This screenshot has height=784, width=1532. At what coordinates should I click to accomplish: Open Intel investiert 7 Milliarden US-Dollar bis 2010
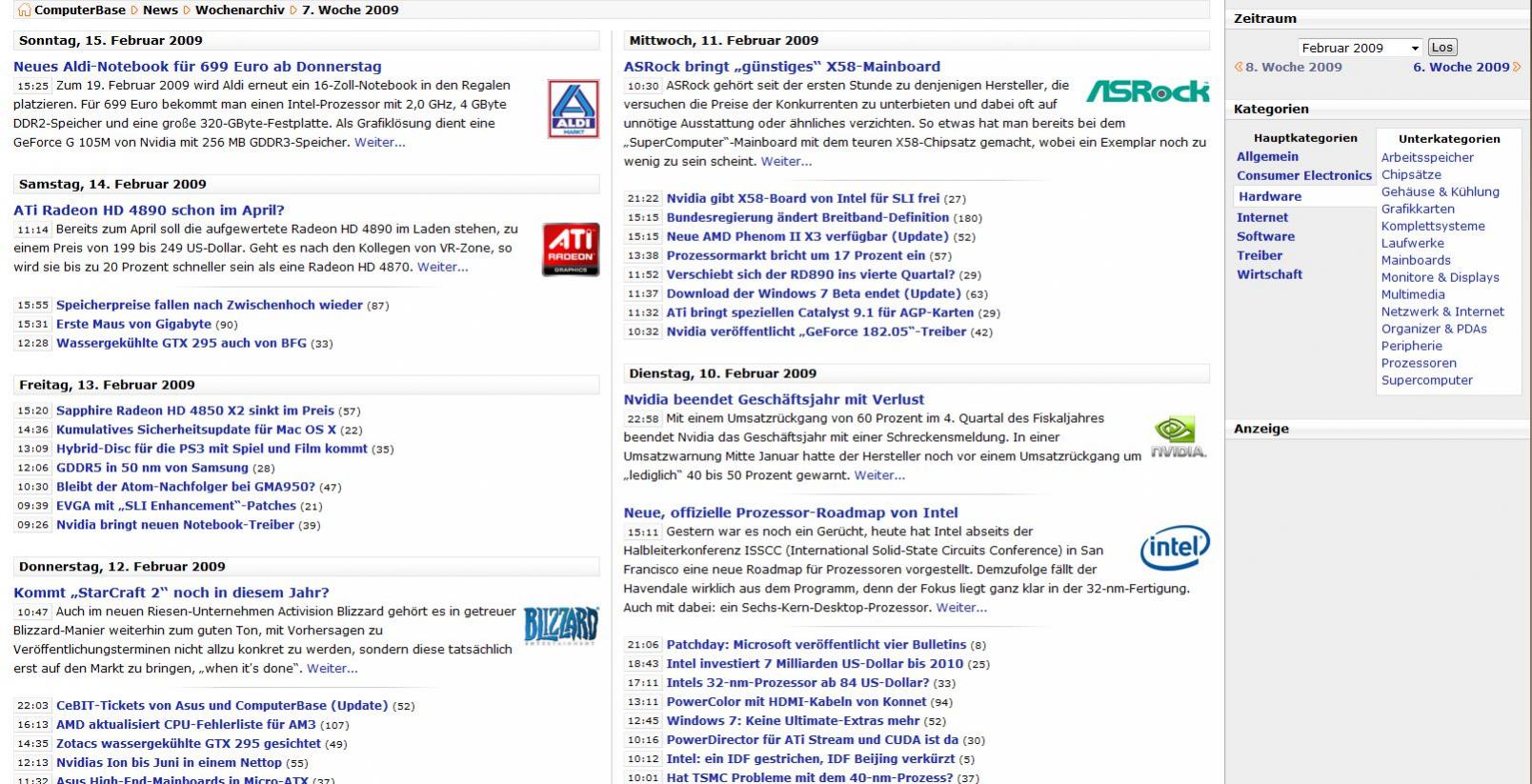(815, 664)
